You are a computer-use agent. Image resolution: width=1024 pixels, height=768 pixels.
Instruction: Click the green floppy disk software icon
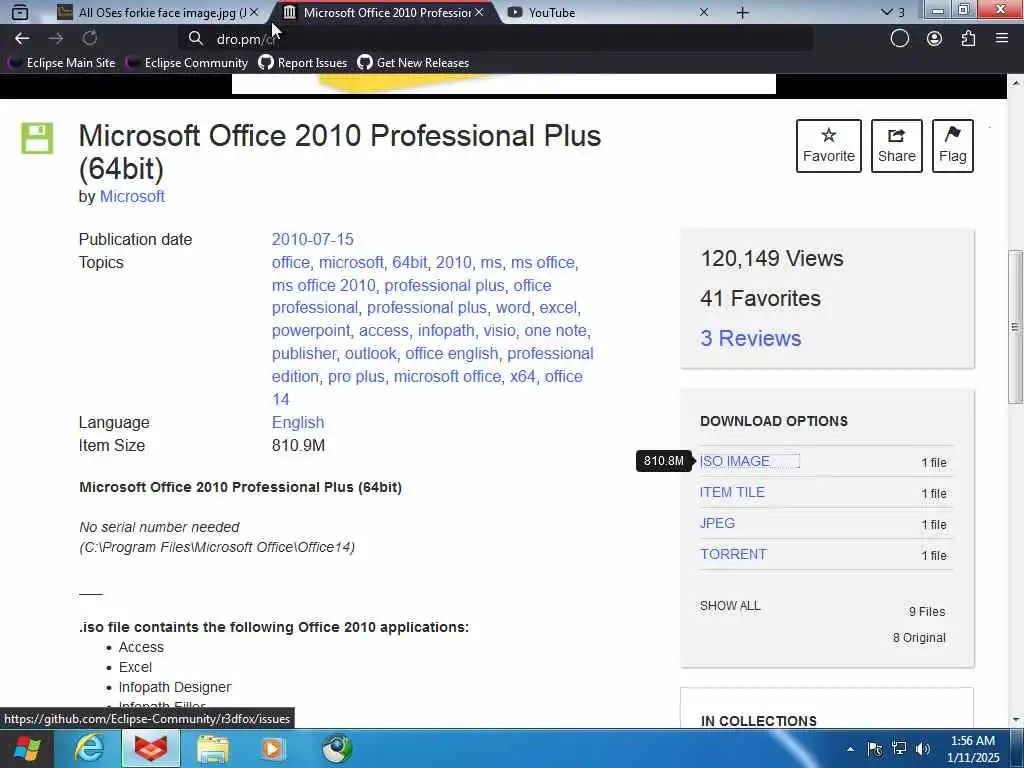click(x=37, y=138)
